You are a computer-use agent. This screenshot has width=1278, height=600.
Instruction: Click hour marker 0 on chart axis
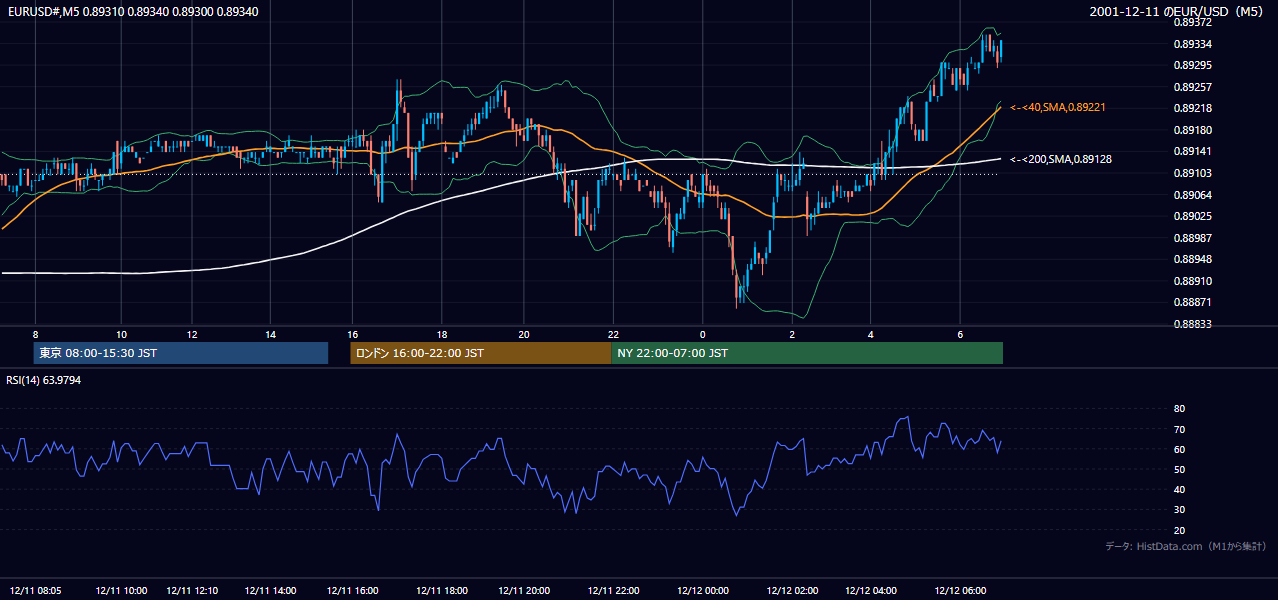[x=703, y=334]
